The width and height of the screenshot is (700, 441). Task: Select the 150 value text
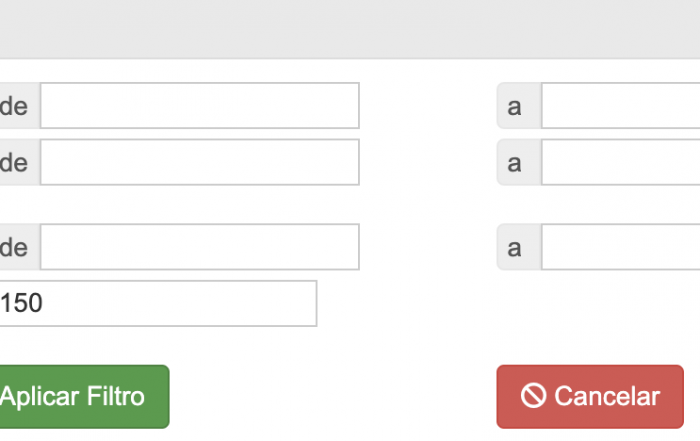[x=21, y=303]
